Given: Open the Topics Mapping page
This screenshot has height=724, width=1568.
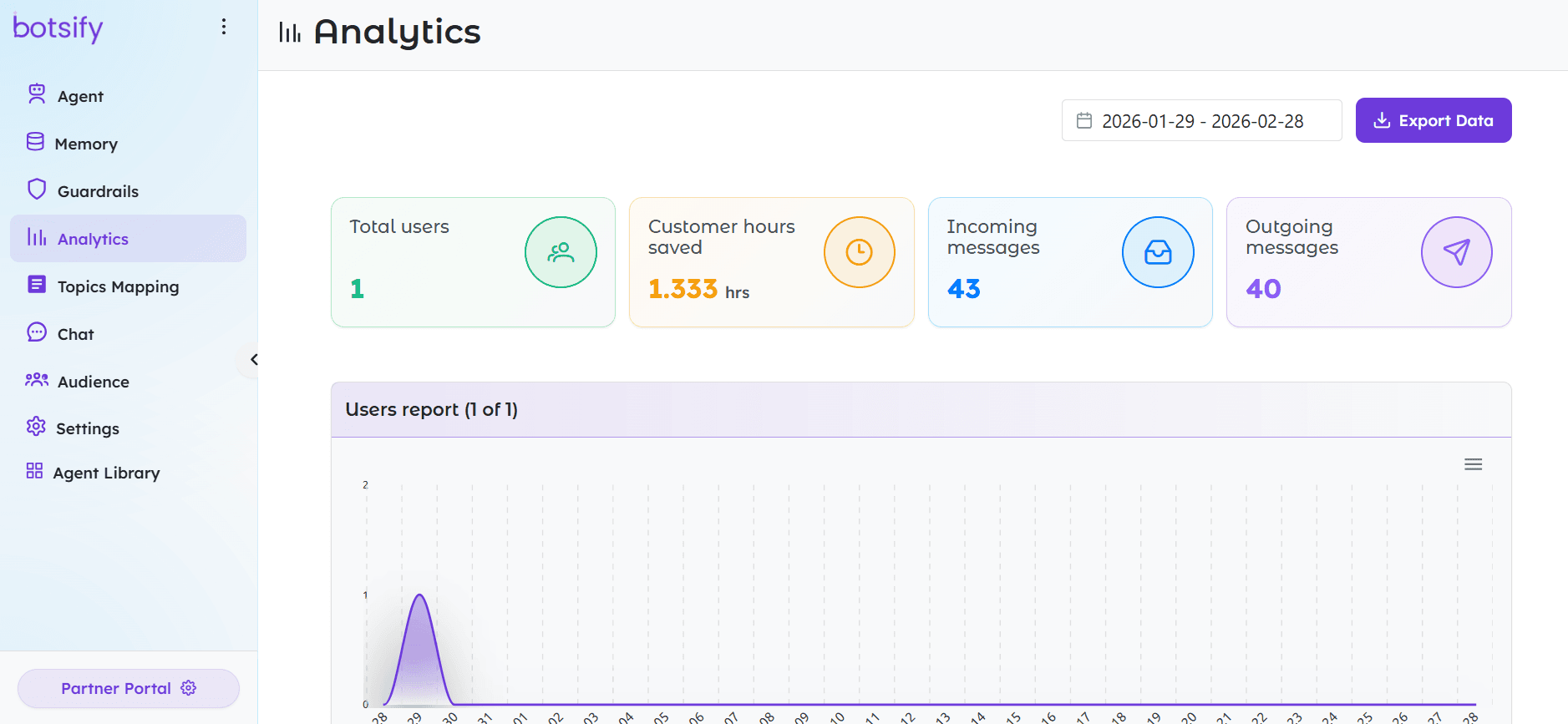Looking at the screenshot, I should coord(118,286).
